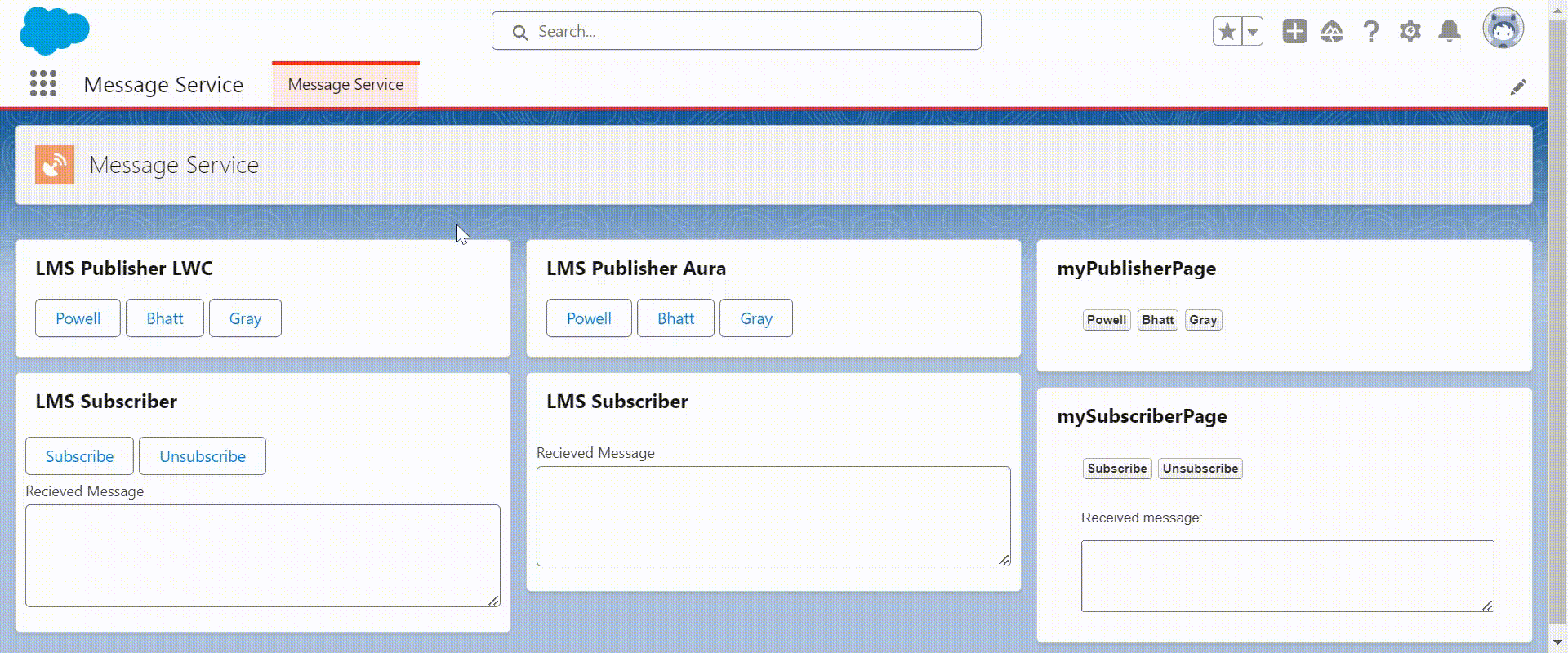Click the Favorites star icon
Image resolution: width=1568 pixels, height=653 pixels.
(1227, 32)
